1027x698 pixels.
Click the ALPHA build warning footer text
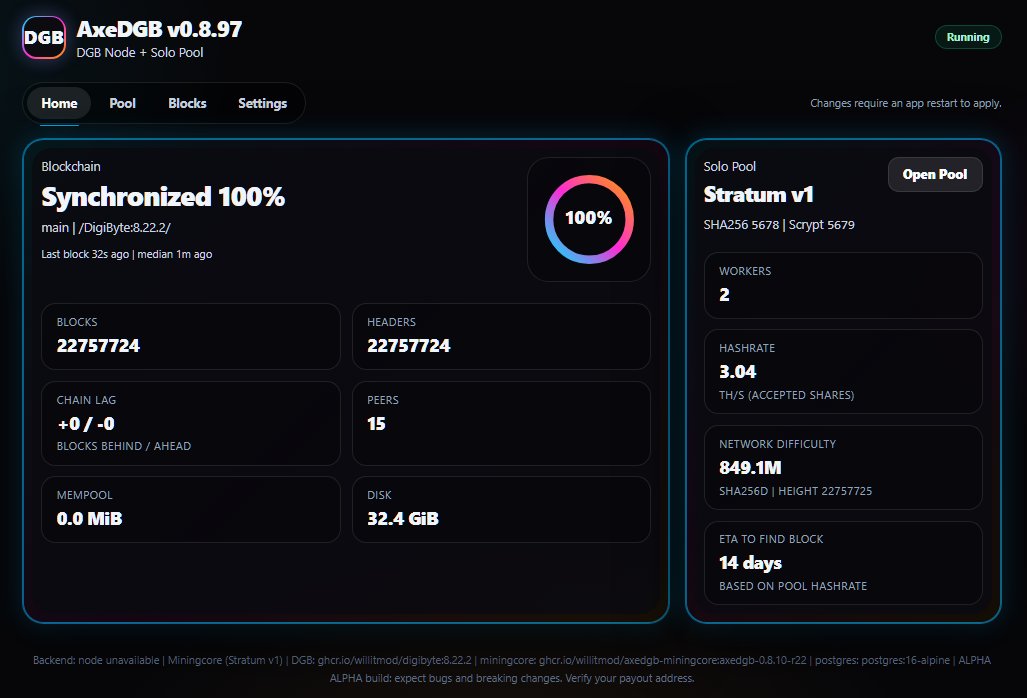click(x=512, y=678)
